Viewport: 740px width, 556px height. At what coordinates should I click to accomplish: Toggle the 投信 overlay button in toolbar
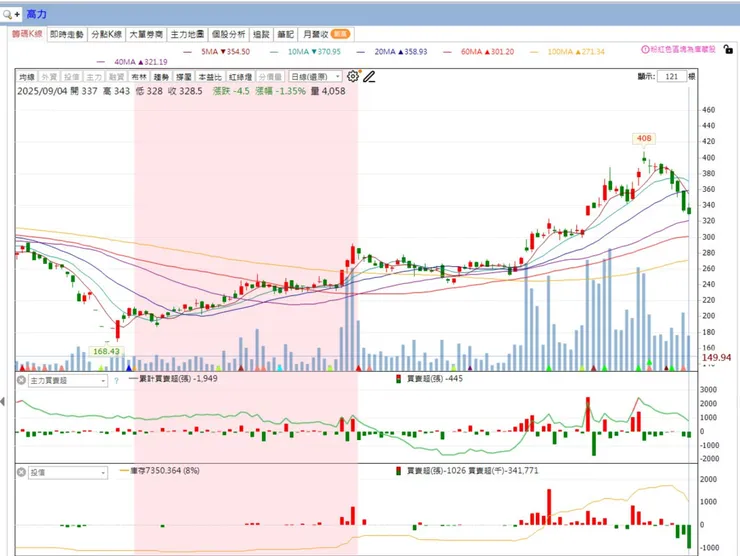(x=72, y=77)
